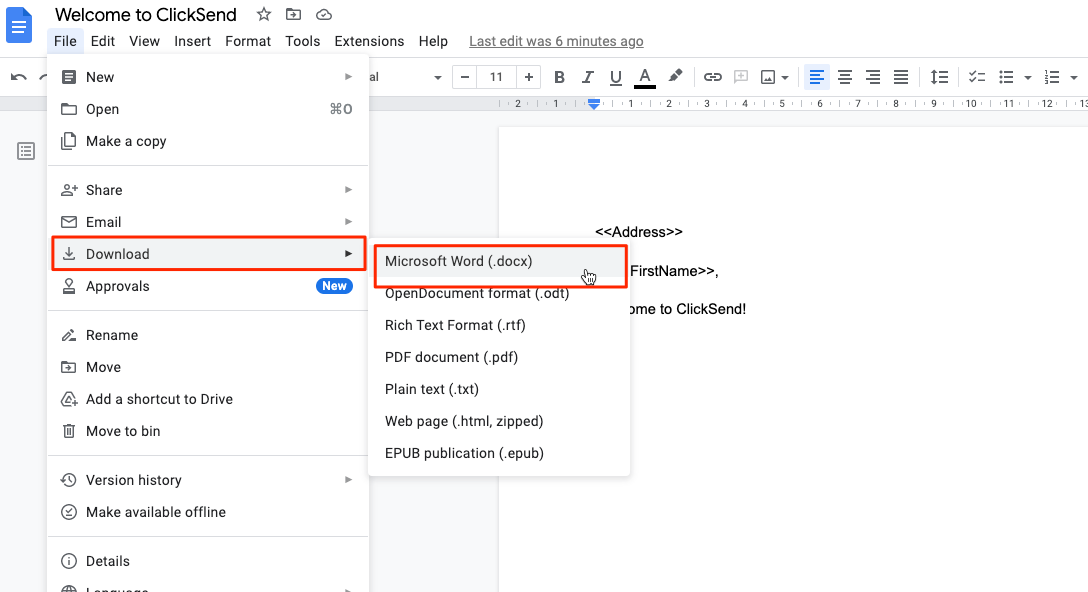Screen dimensions: 1088x592
Task: Apply underline formatting
Action: click(x=615, y=77)
